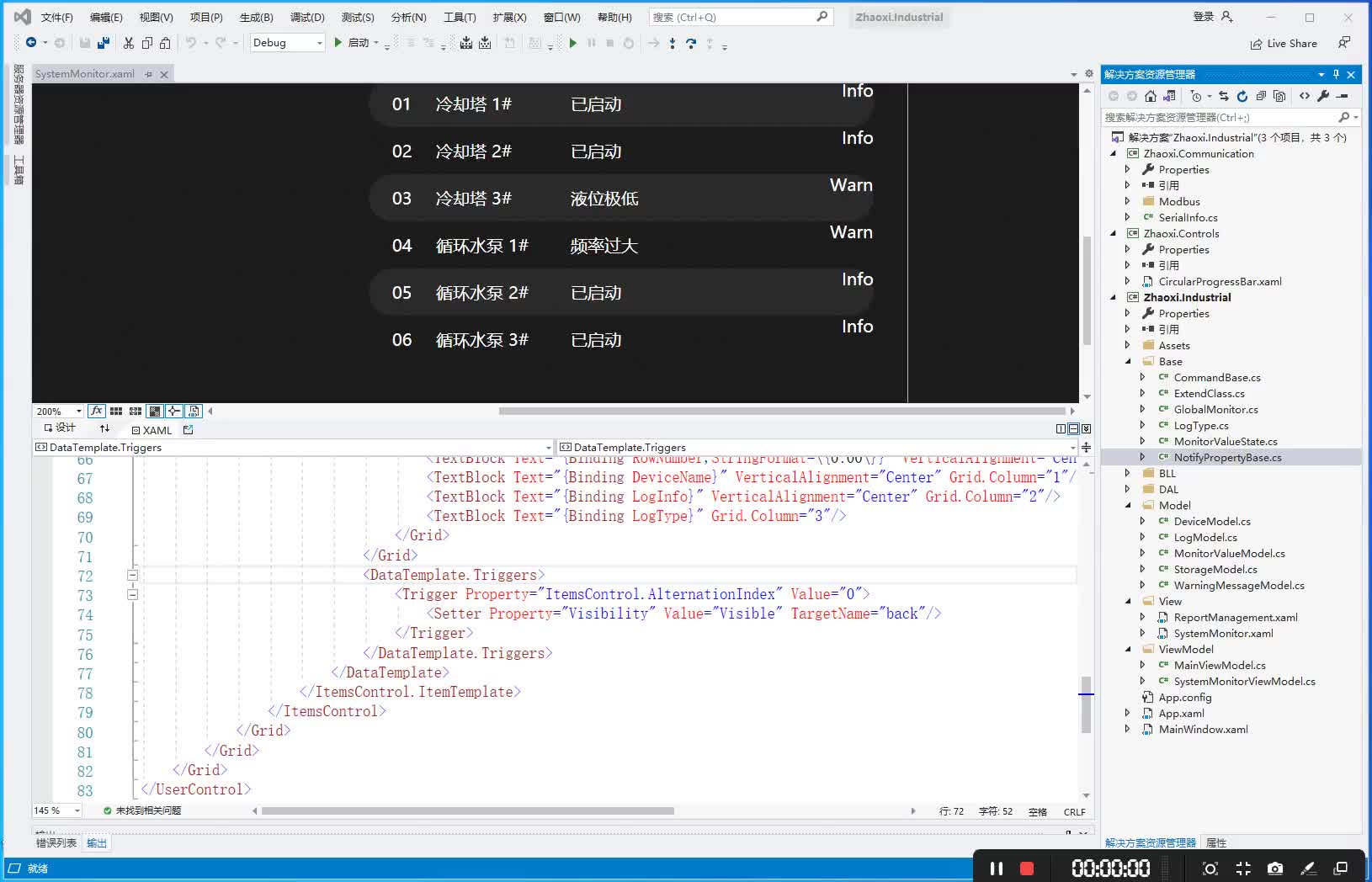Click the View Code angle-brackets icon
Viewport: 1372px width, 882px height.
point(1305,96)
